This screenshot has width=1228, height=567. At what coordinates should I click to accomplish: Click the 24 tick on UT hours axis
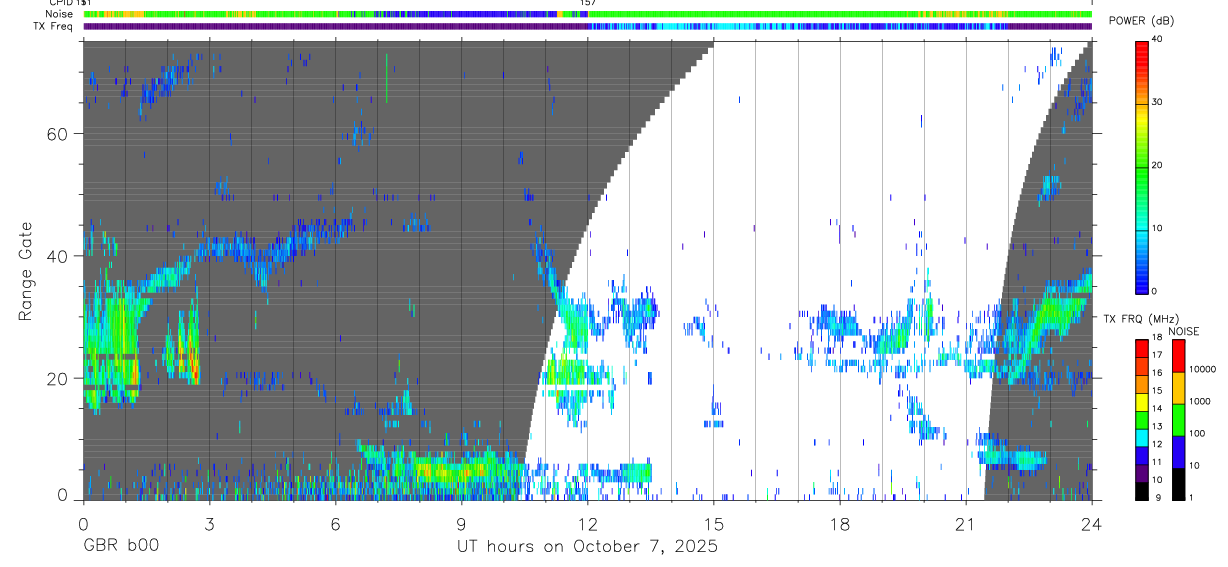pos(1092,524)
